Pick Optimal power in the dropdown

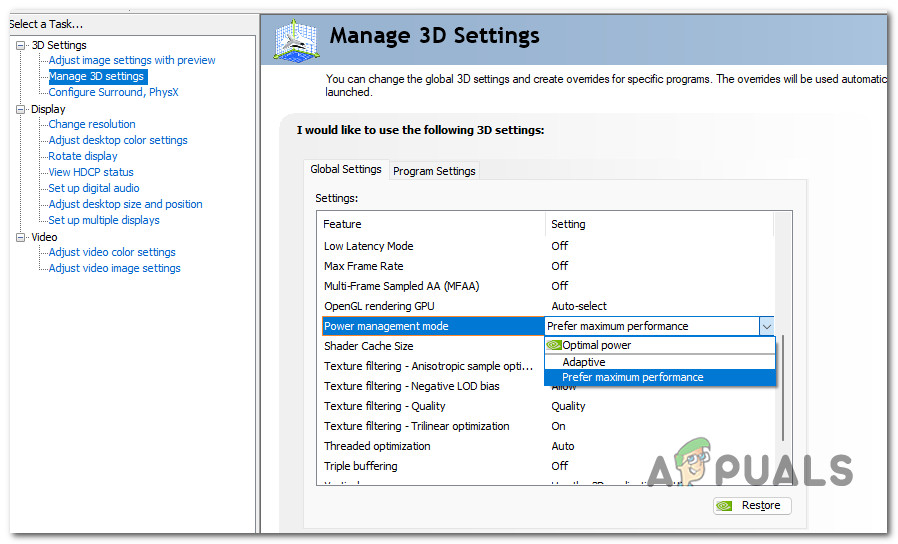click(596, 345)
